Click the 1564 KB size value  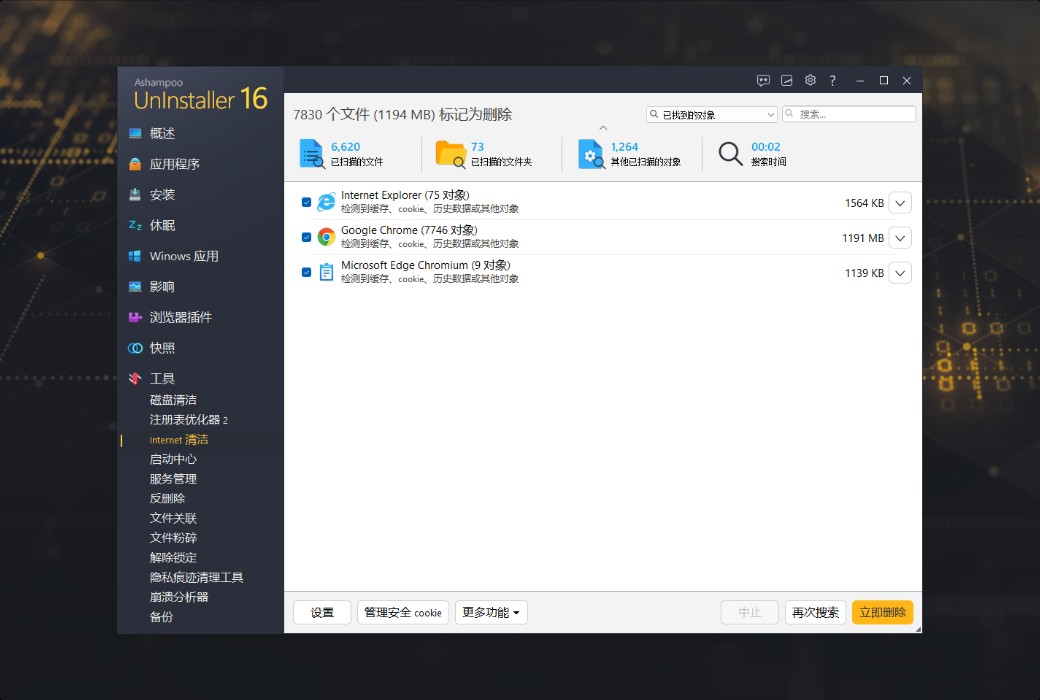864,203
